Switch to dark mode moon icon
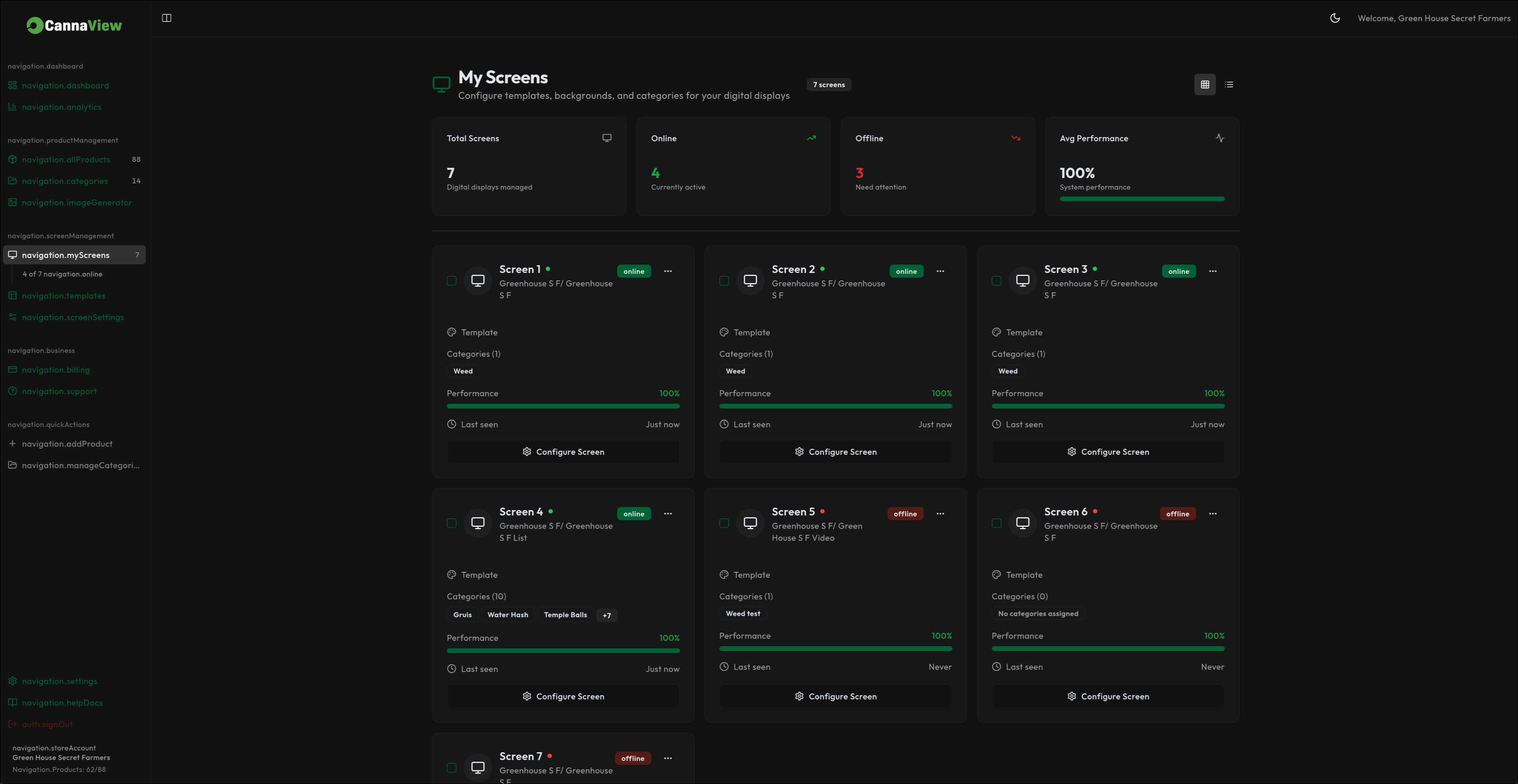 [x=1335, y=18]
